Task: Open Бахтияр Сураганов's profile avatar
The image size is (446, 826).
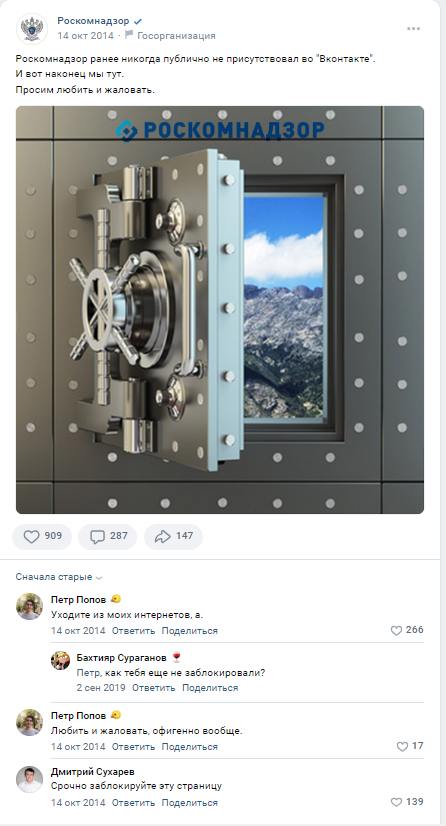Action: pos(61,660)
